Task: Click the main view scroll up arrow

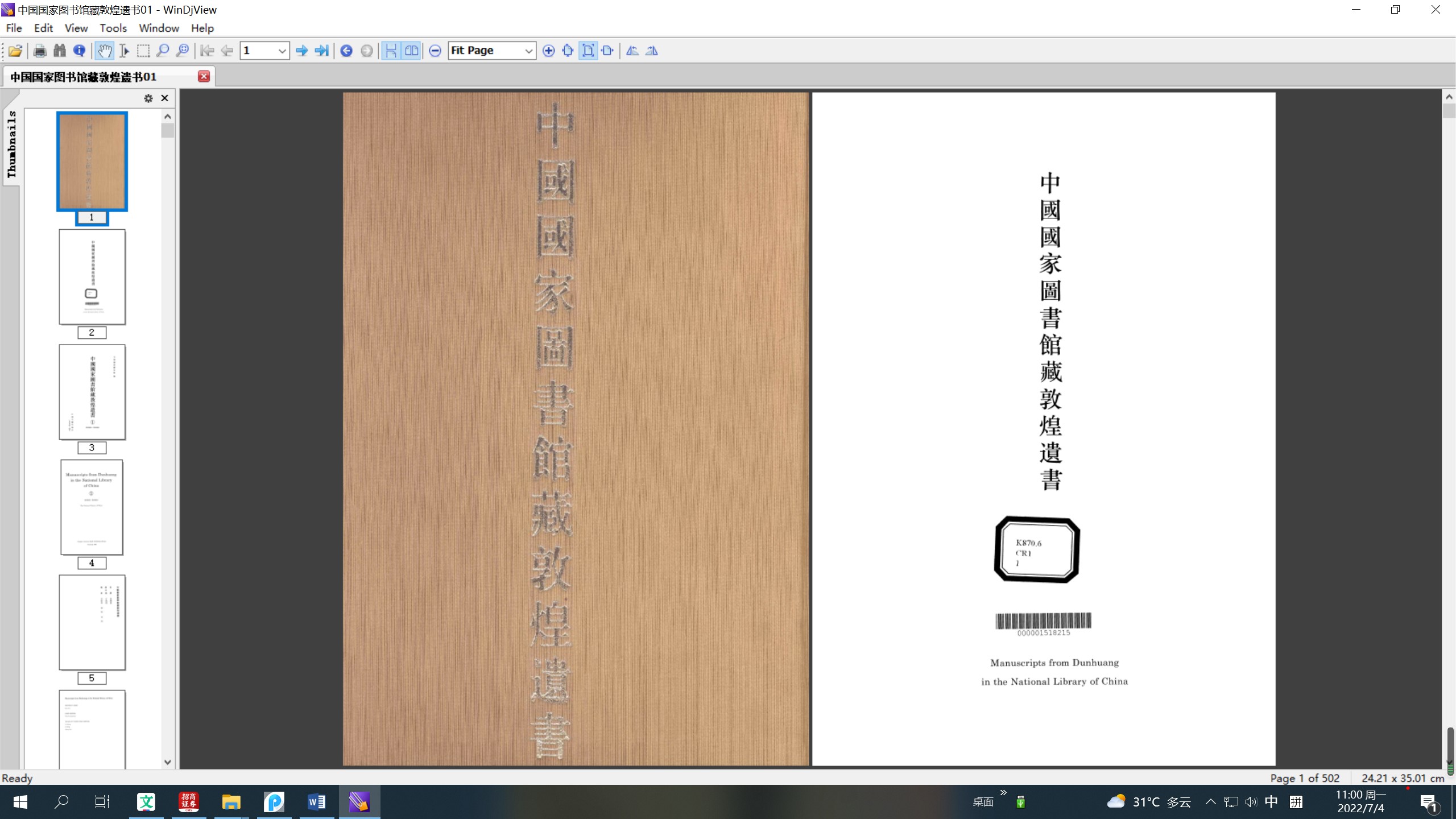Action: coord(1449,97)
